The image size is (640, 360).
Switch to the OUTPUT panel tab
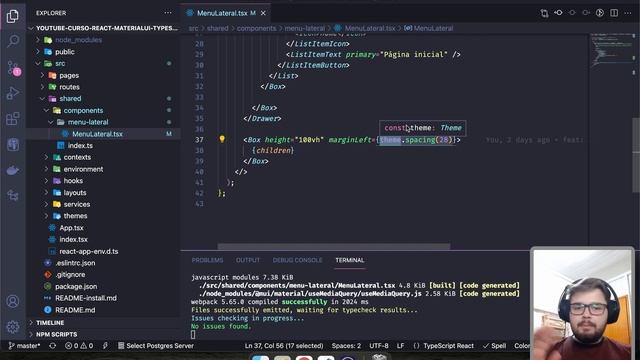click(x=248, y=260)
